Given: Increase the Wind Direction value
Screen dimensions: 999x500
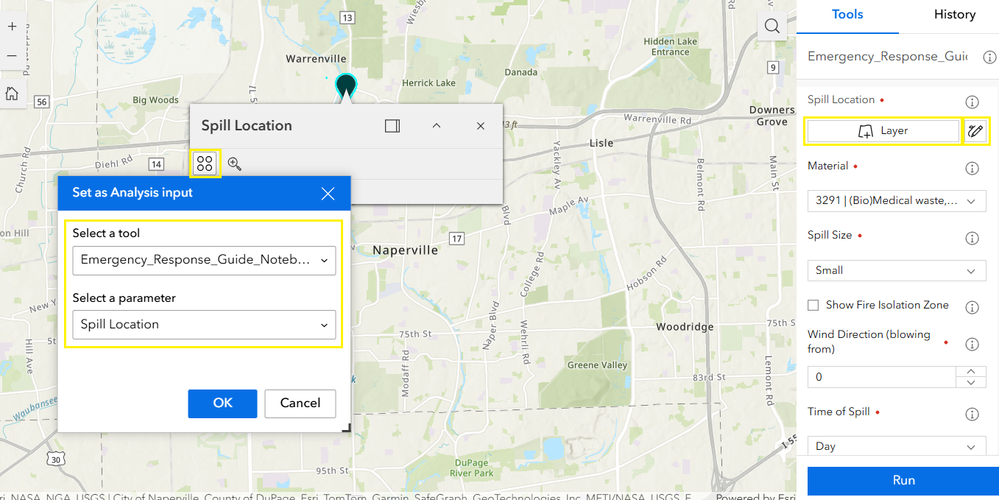Looking at the screenshot, I should click(x=972, y=371).
